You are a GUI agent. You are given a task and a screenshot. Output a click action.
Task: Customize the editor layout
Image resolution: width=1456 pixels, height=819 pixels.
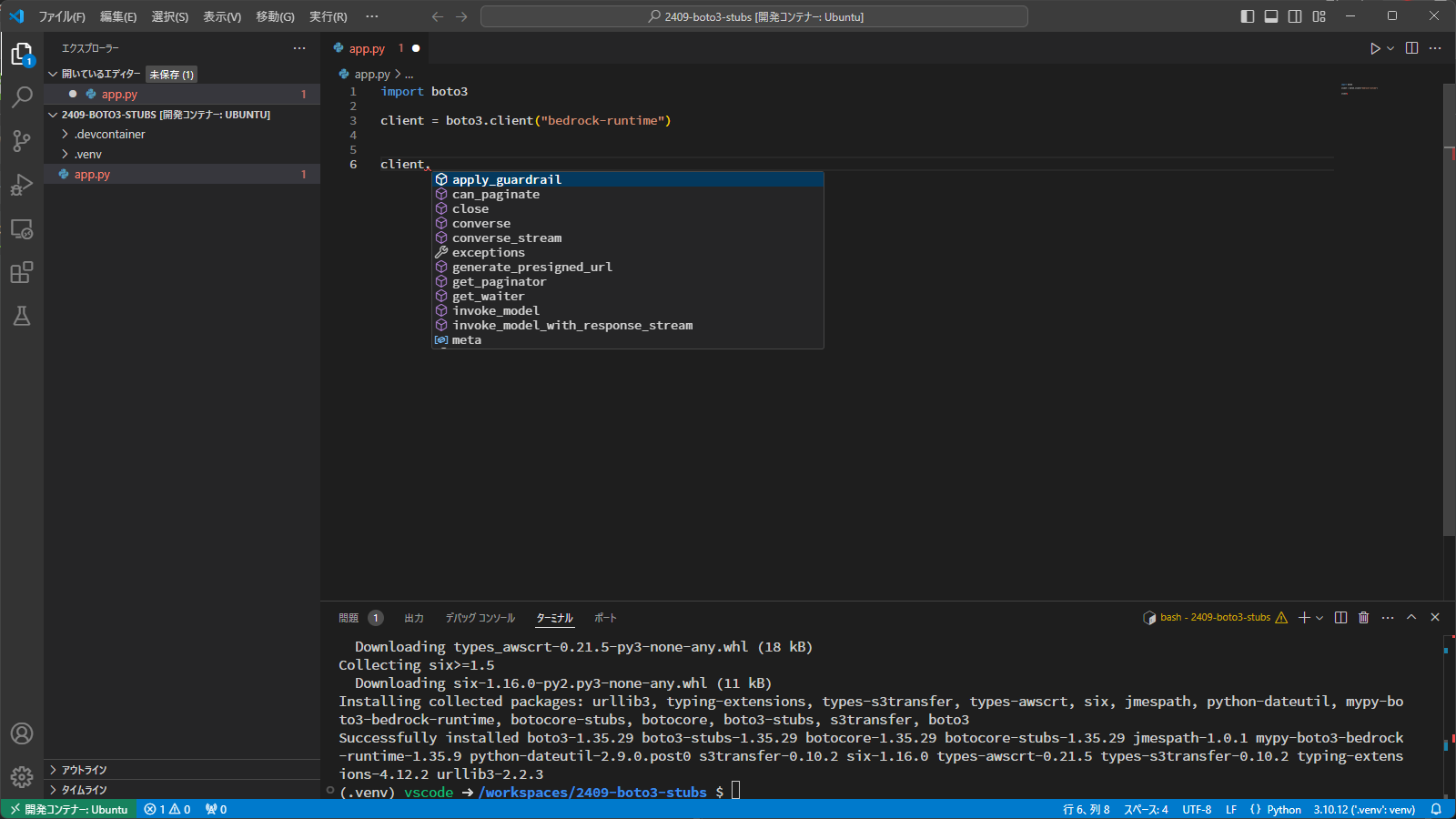[1319, 16]
